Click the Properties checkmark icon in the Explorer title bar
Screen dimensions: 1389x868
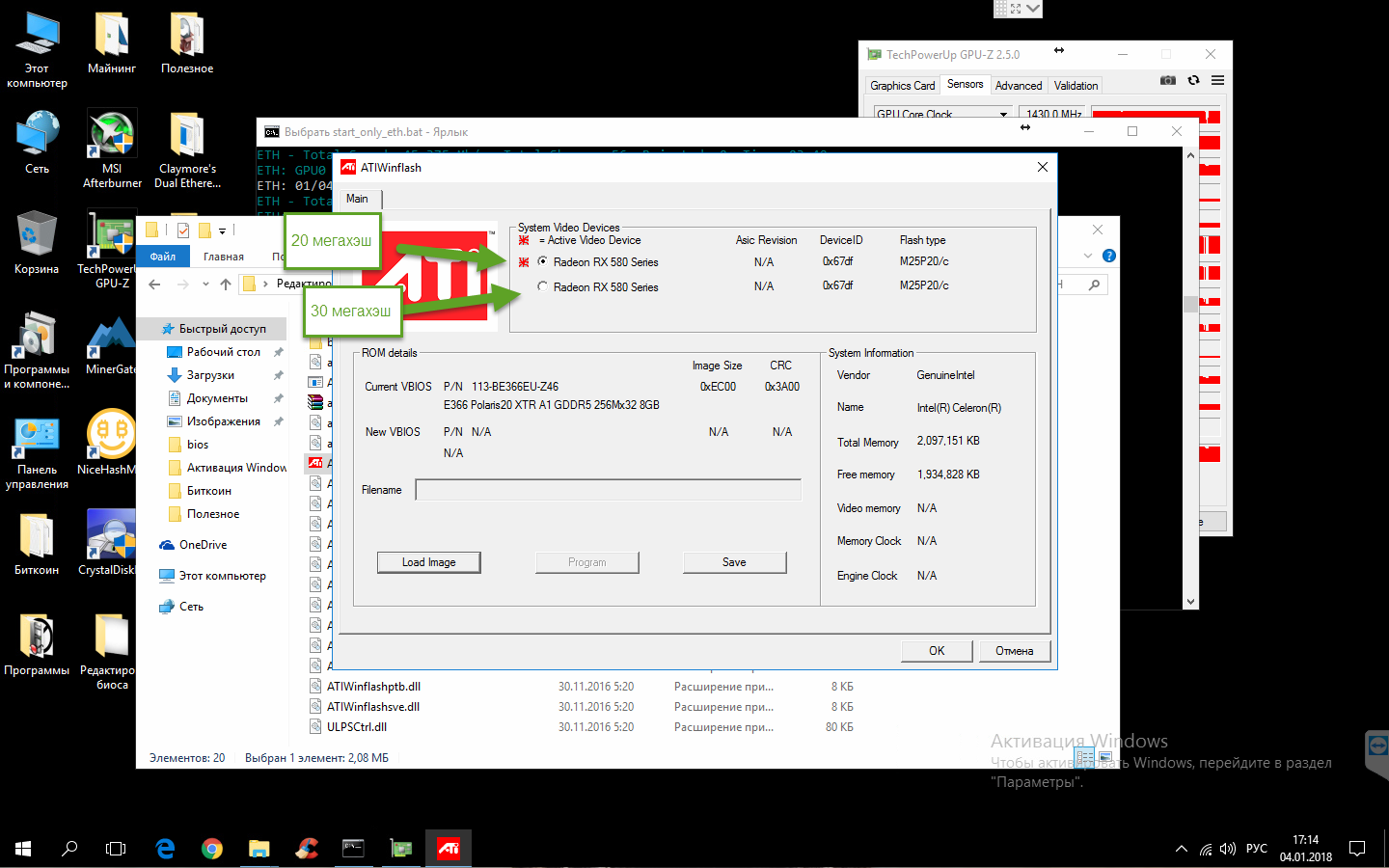(x=183, y=230)
